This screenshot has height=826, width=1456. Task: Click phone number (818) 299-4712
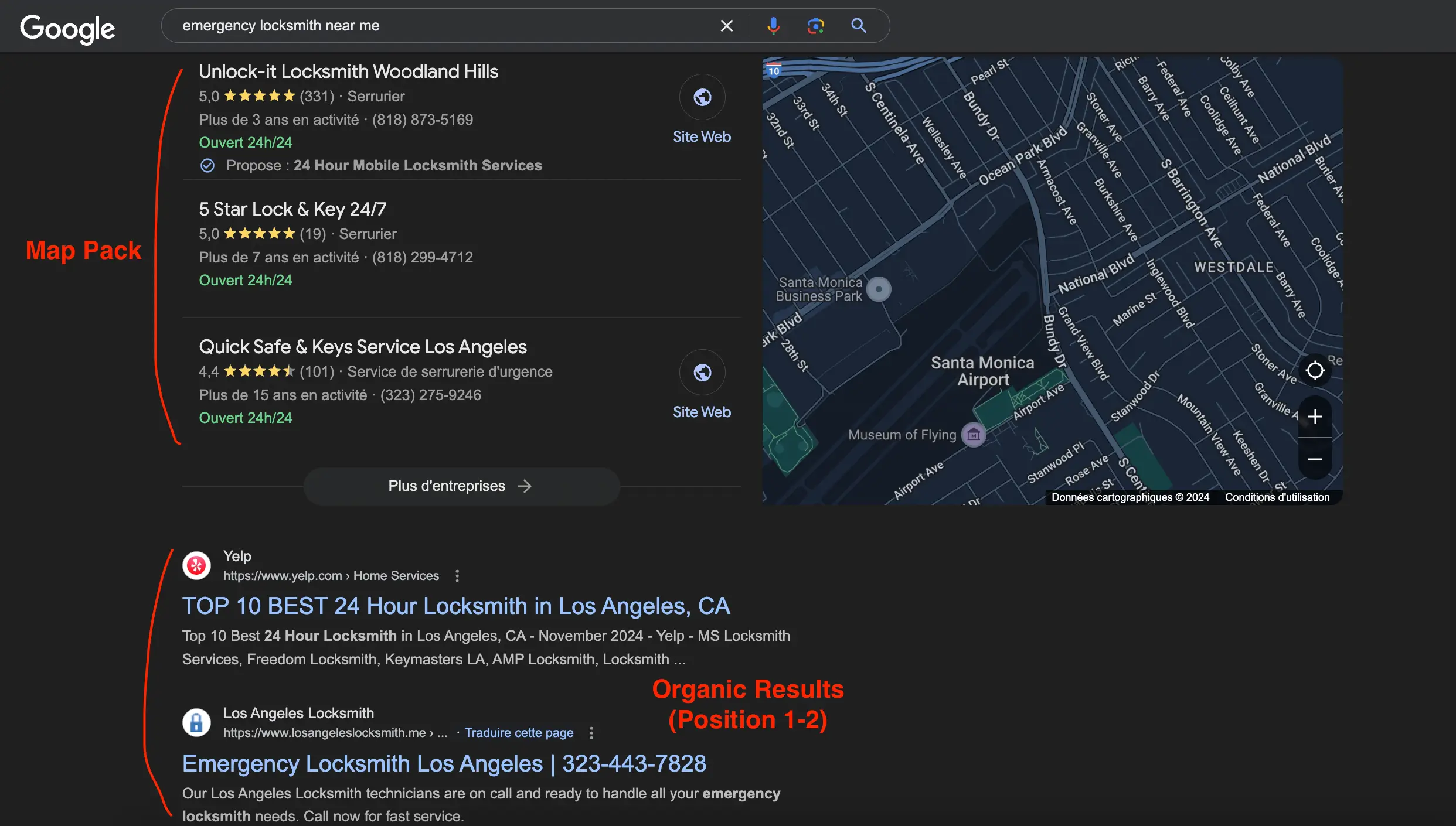(x=422, y=257)
